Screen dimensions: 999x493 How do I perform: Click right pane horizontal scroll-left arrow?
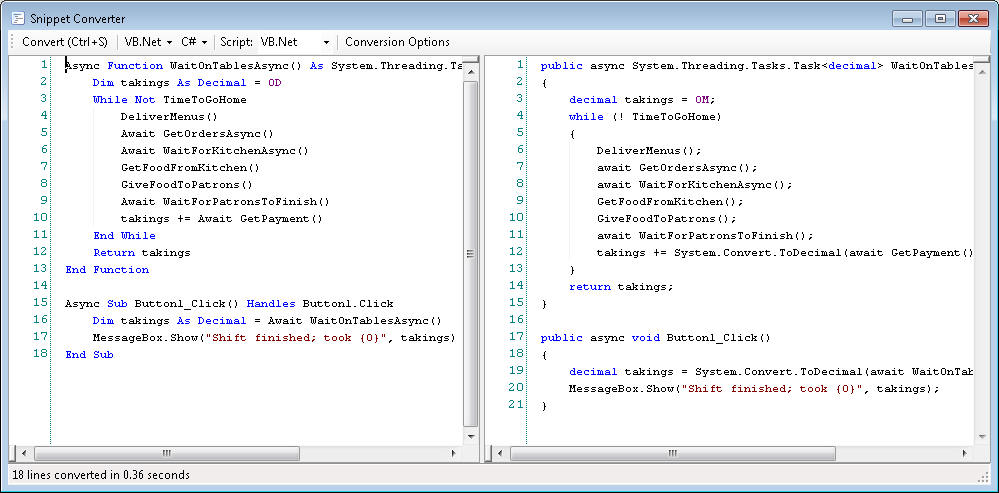click(x=499, y=453)
